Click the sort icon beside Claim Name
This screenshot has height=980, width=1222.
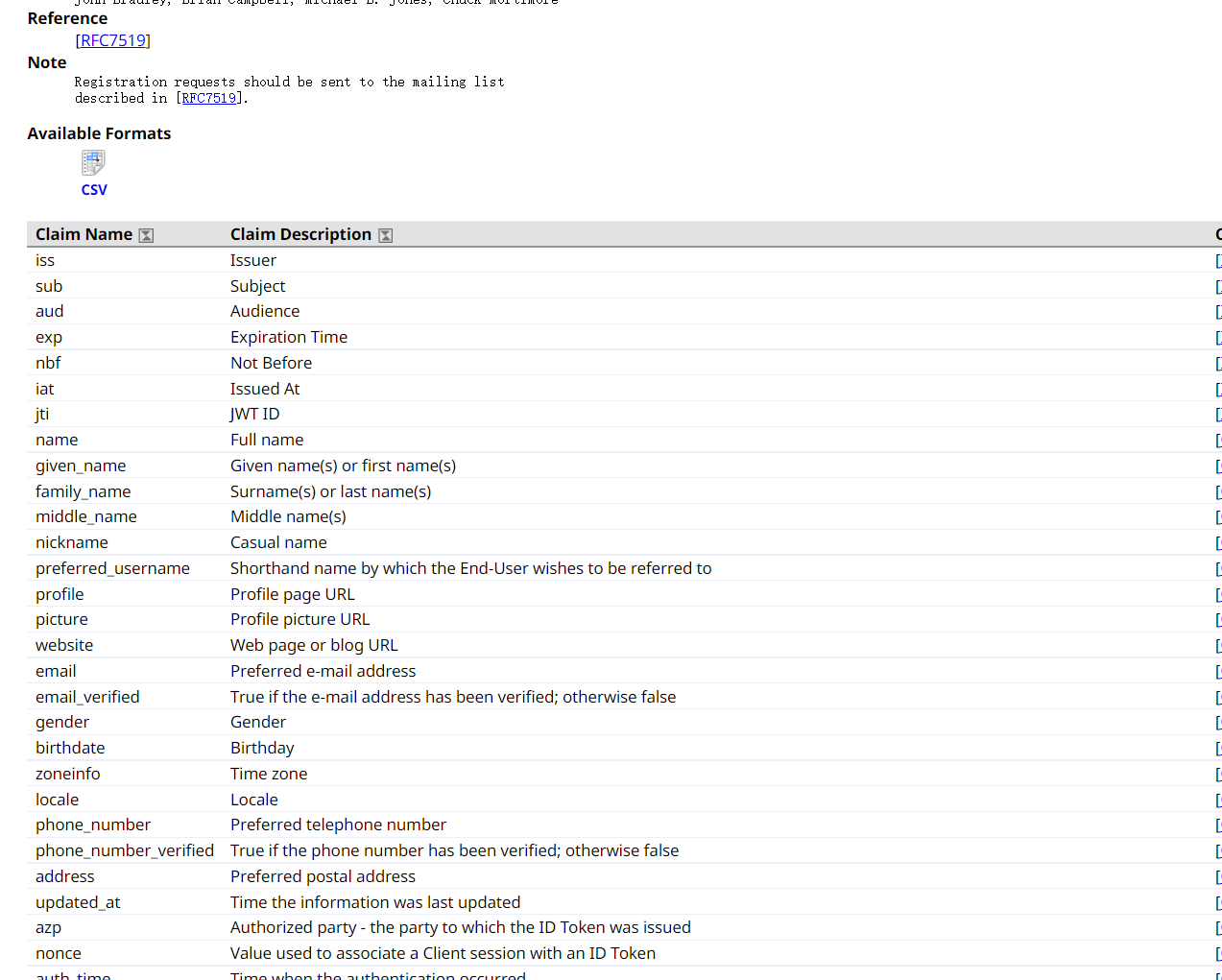146,235
